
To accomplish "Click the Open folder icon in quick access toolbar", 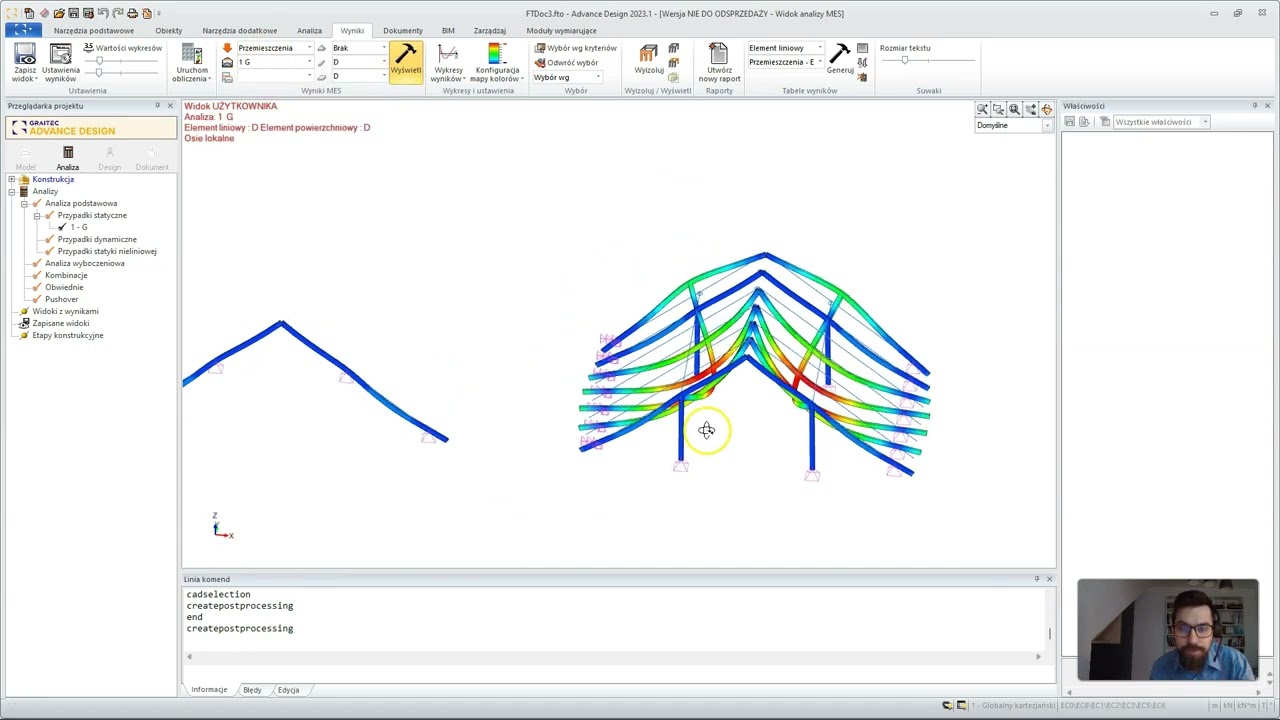I will [x=59, y=13].
